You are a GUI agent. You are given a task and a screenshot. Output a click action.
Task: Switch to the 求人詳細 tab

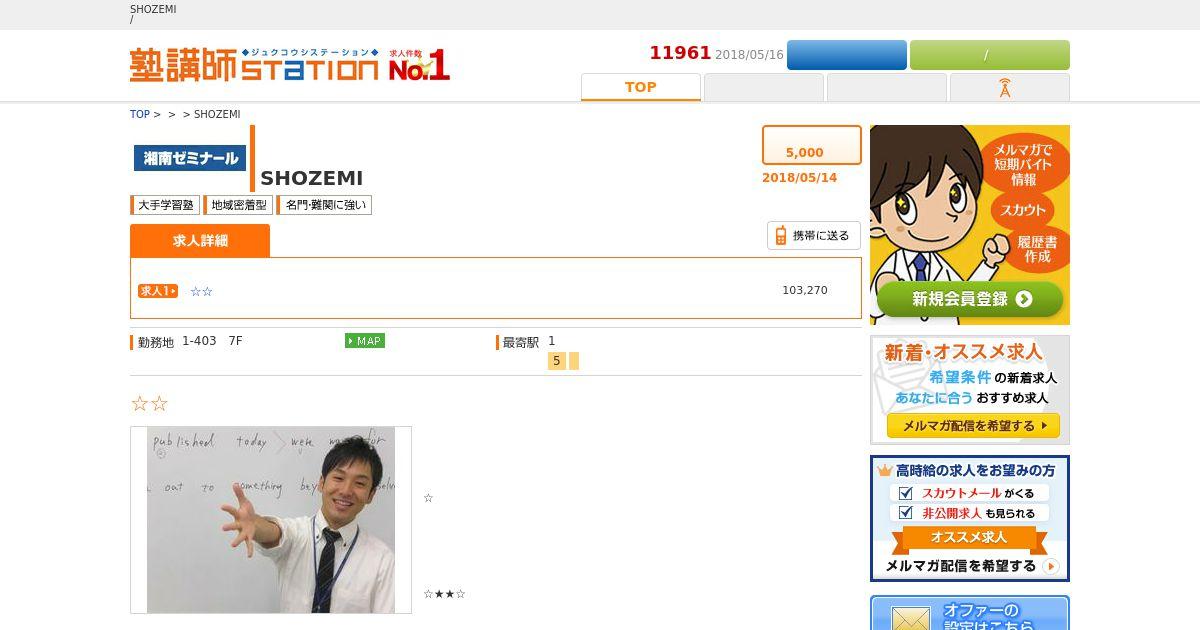coord(200,241)
